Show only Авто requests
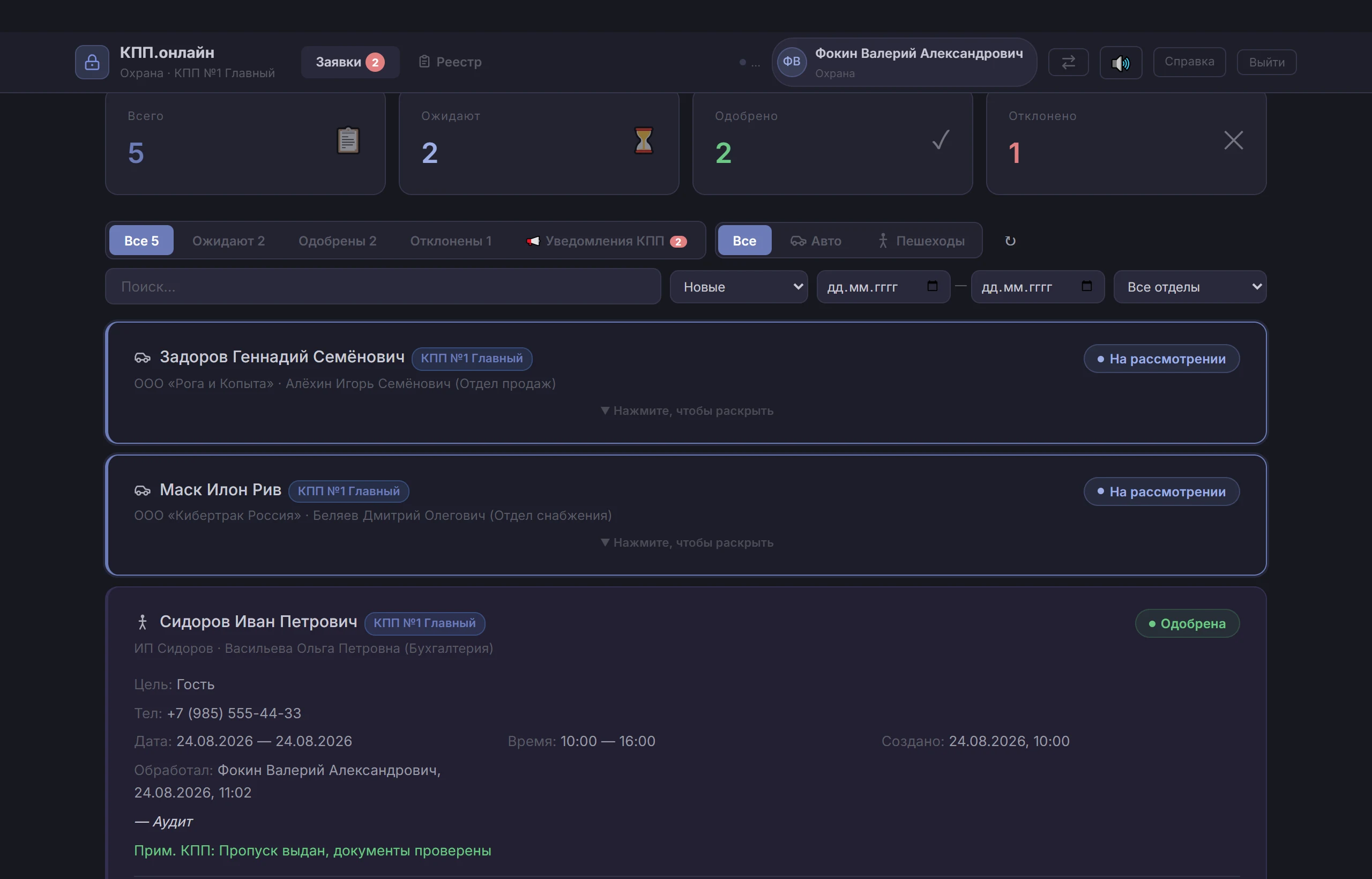The width and height of the screenshot is (1372, 879). [x=816, y=240]
